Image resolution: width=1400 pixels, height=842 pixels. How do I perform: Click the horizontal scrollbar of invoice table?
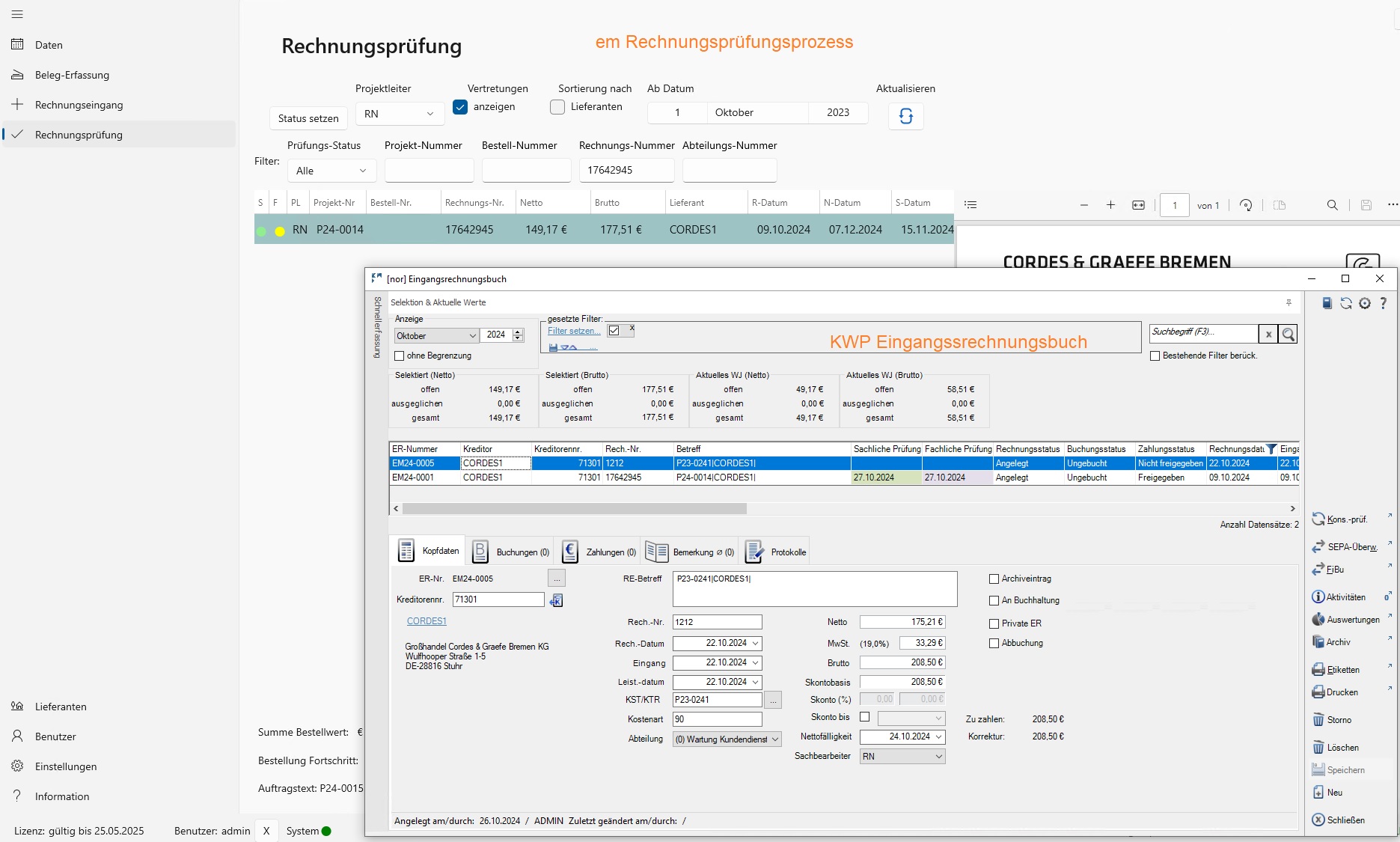point(574,509)
